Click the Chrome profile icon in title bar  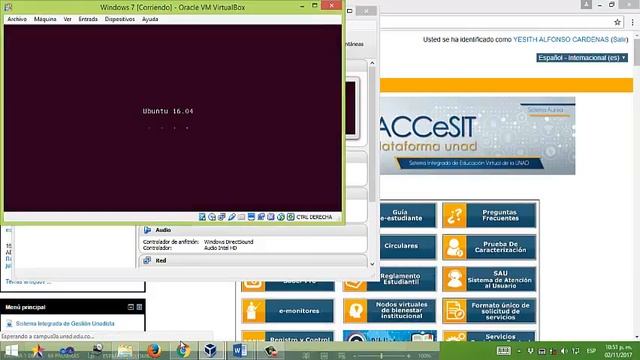[586, 4]
